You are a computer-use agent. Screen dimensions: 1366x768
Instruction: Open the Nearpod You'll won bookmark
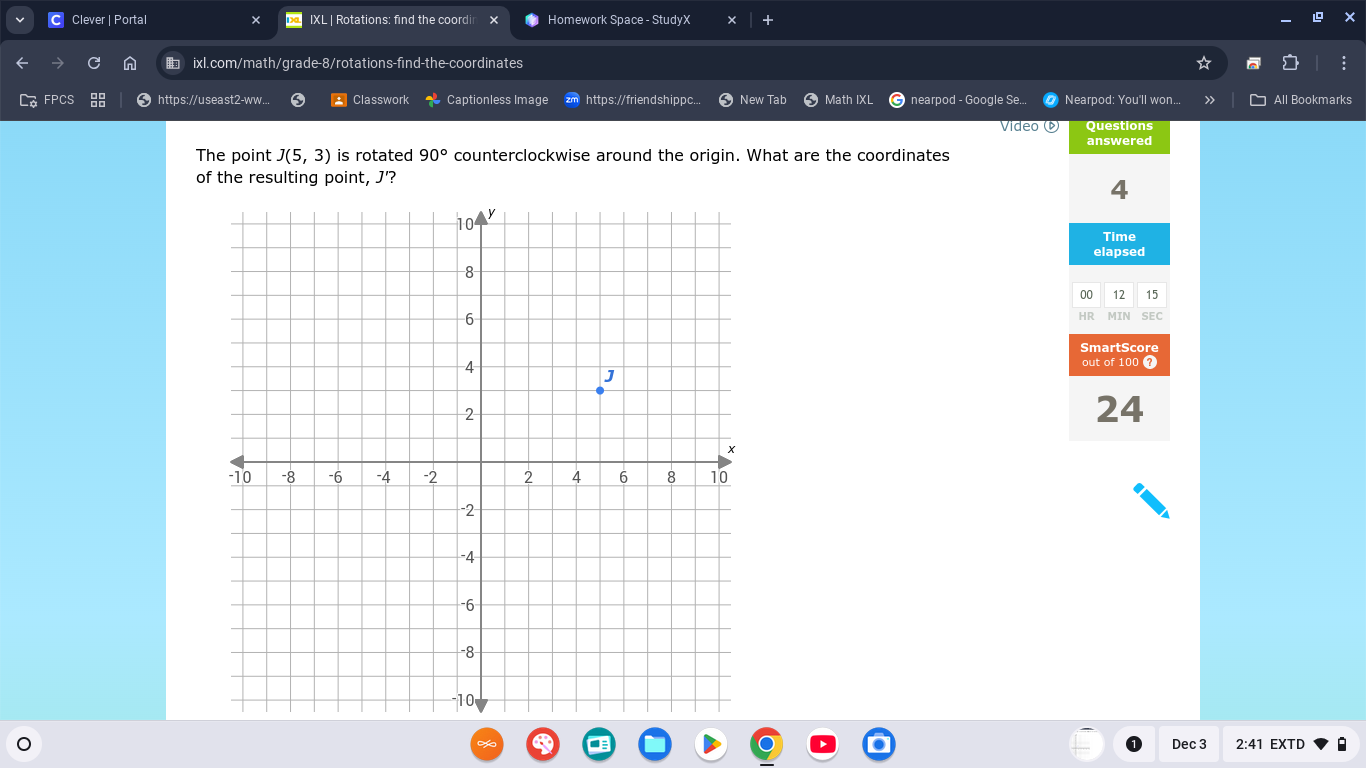click(1112, 100)
